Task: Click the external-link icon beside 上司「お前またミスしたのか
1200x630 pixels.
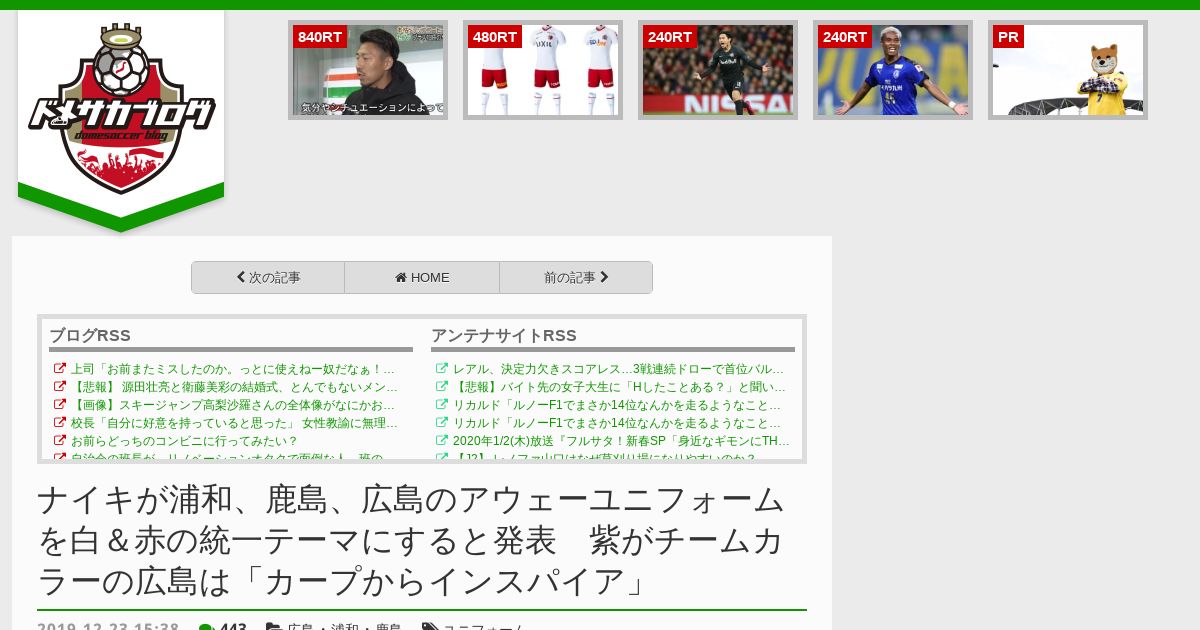Action: click(x=60, y=369)
